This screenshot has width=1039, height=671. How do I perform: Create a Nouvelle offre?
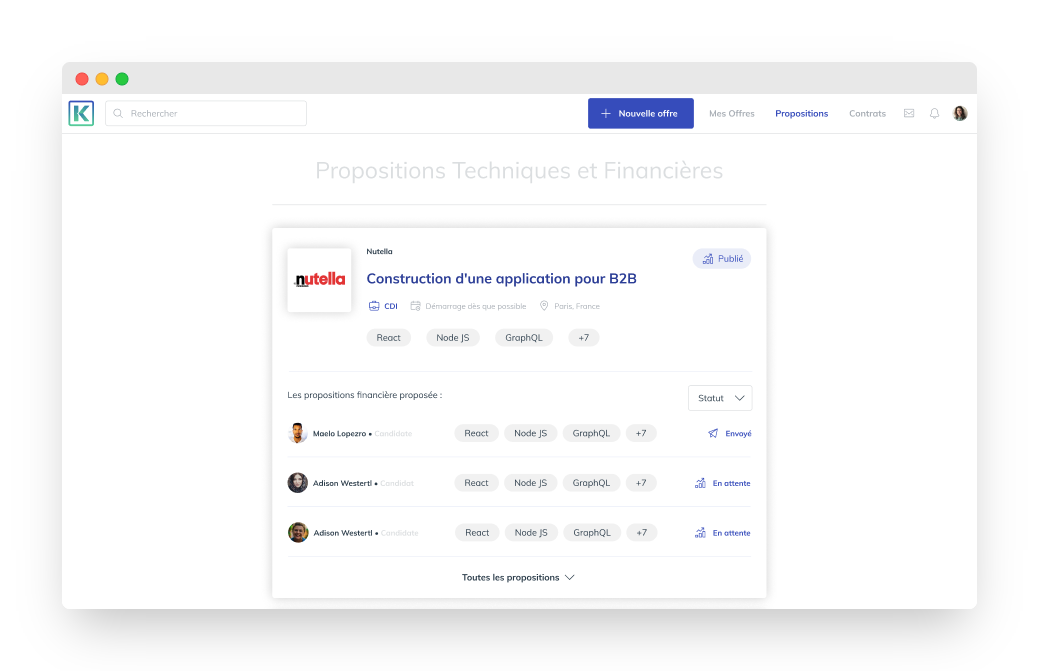click(640, 113)
